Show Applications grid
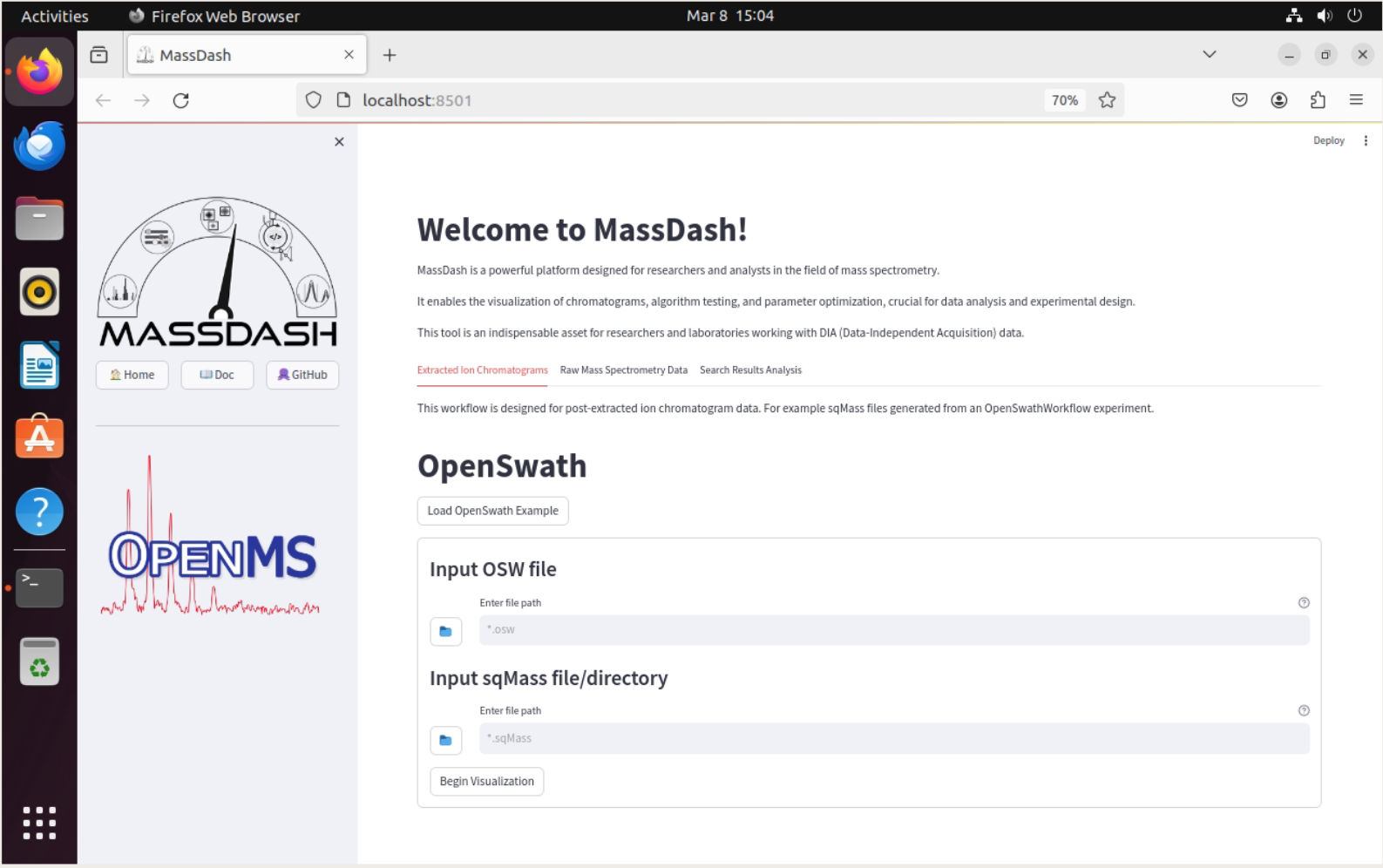The height and width of the screenshot is (868, 1383). (39, 823)
